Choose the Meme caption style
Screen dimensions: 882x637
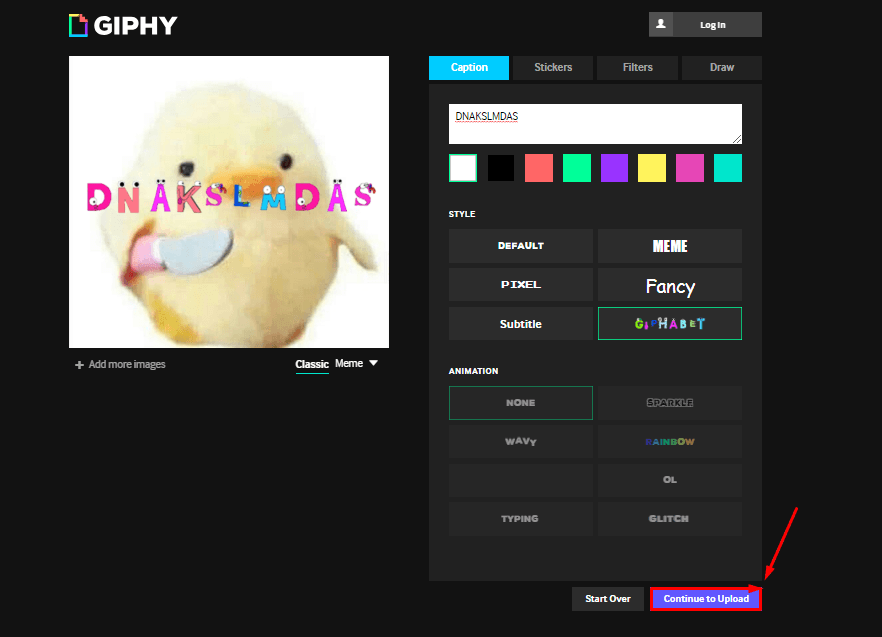point(670,246)
